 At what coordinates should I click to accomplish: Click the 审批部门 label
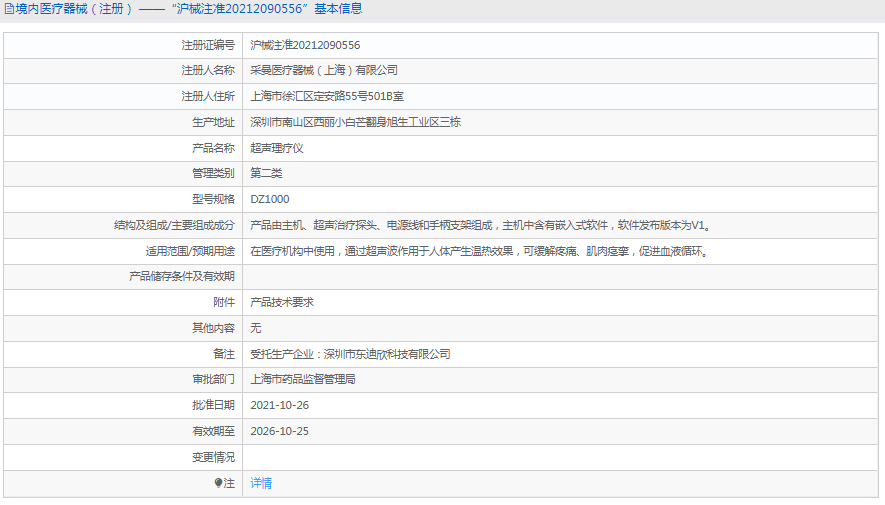(x=213, y=379)
